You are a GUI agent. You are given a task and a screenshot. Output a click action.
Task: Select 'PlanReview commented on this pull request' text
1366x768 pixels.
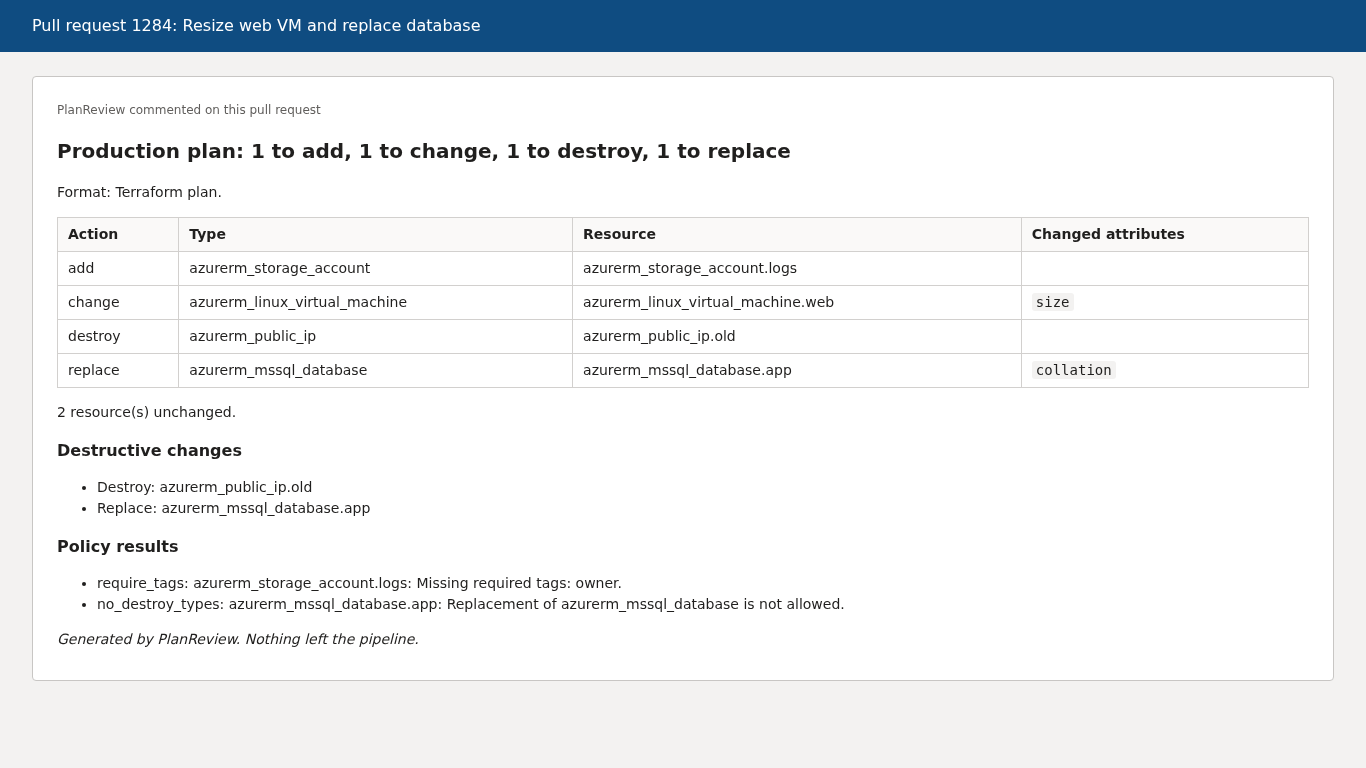pos(189,110)
